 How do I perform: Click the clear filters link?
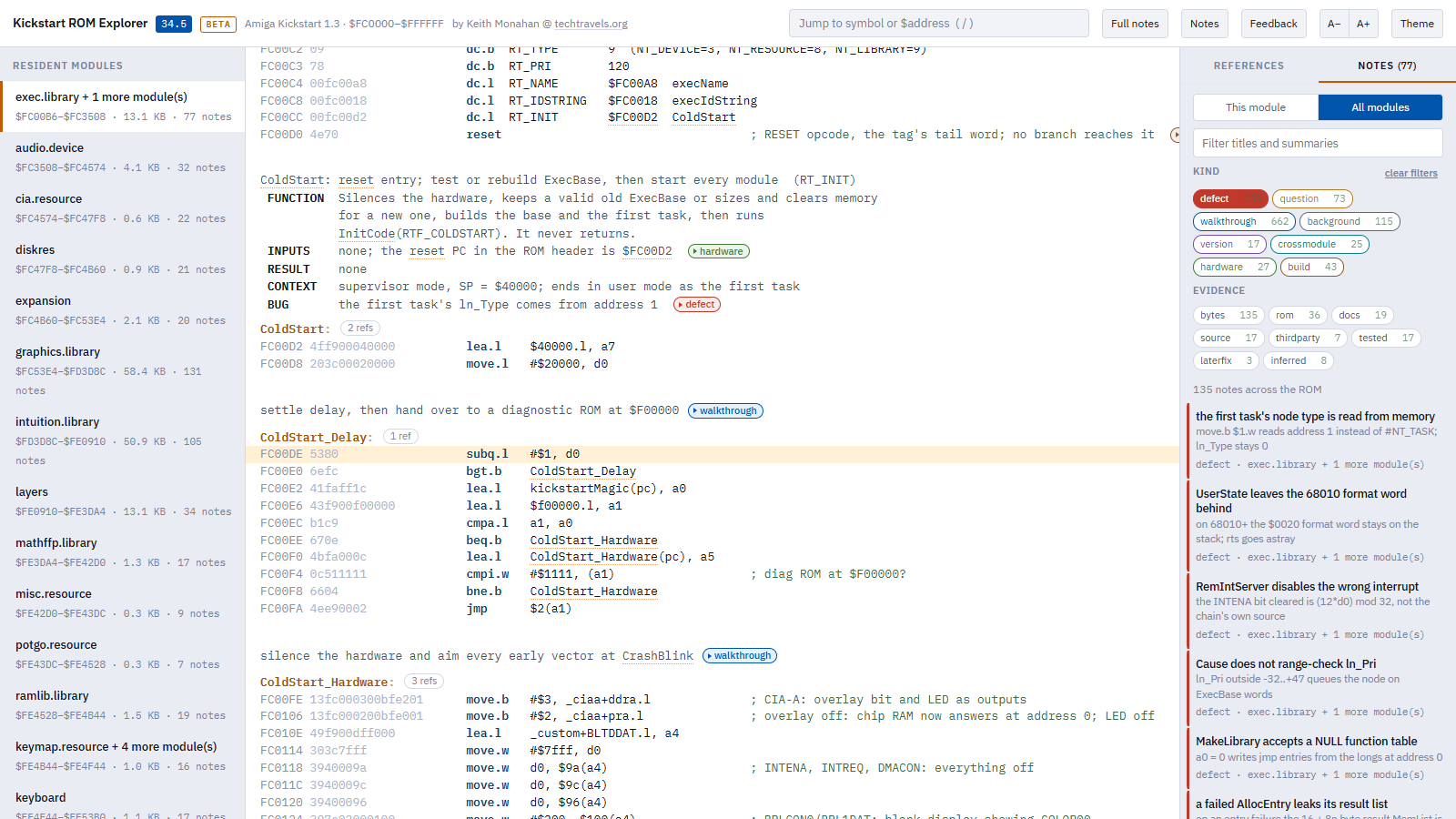click(1410, 173)
